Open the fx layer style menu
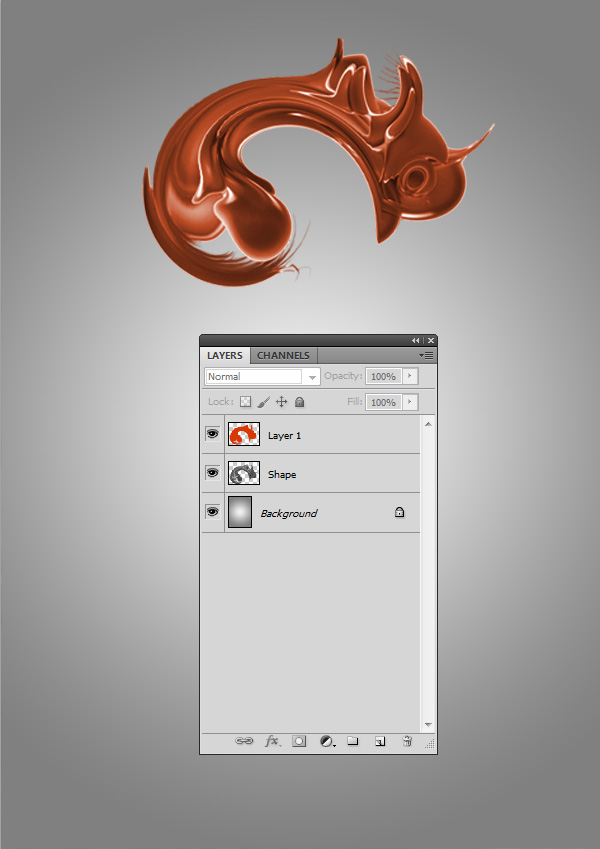 271,741
